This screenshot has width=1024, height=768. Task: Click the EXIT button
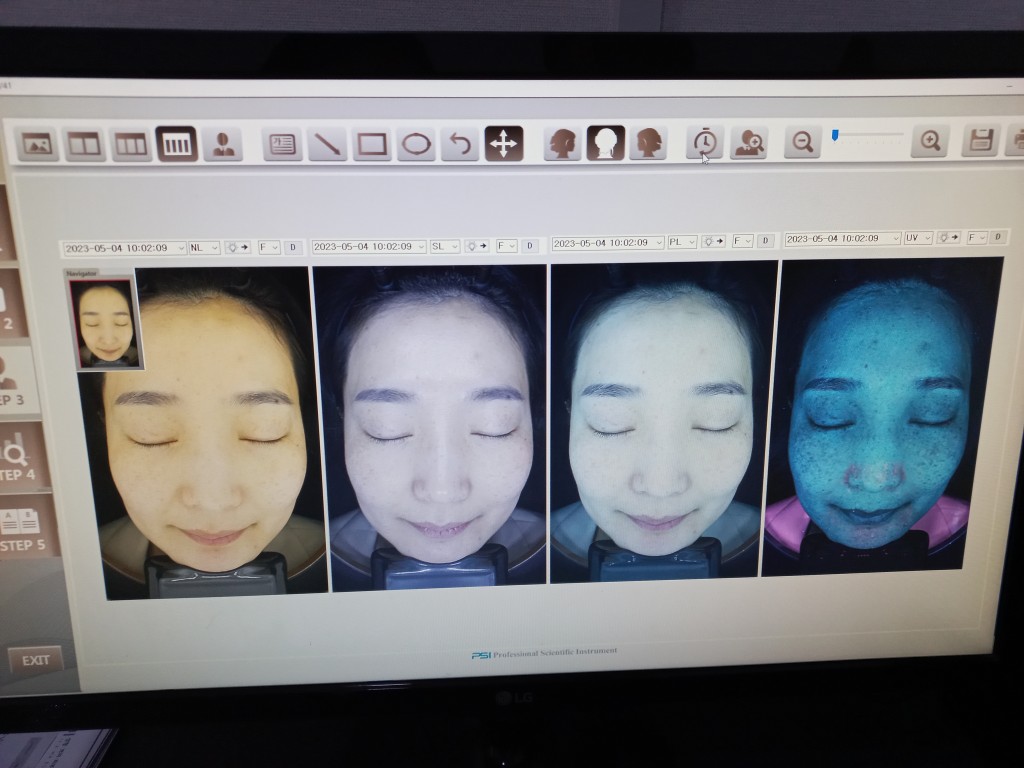click(36, 660)
